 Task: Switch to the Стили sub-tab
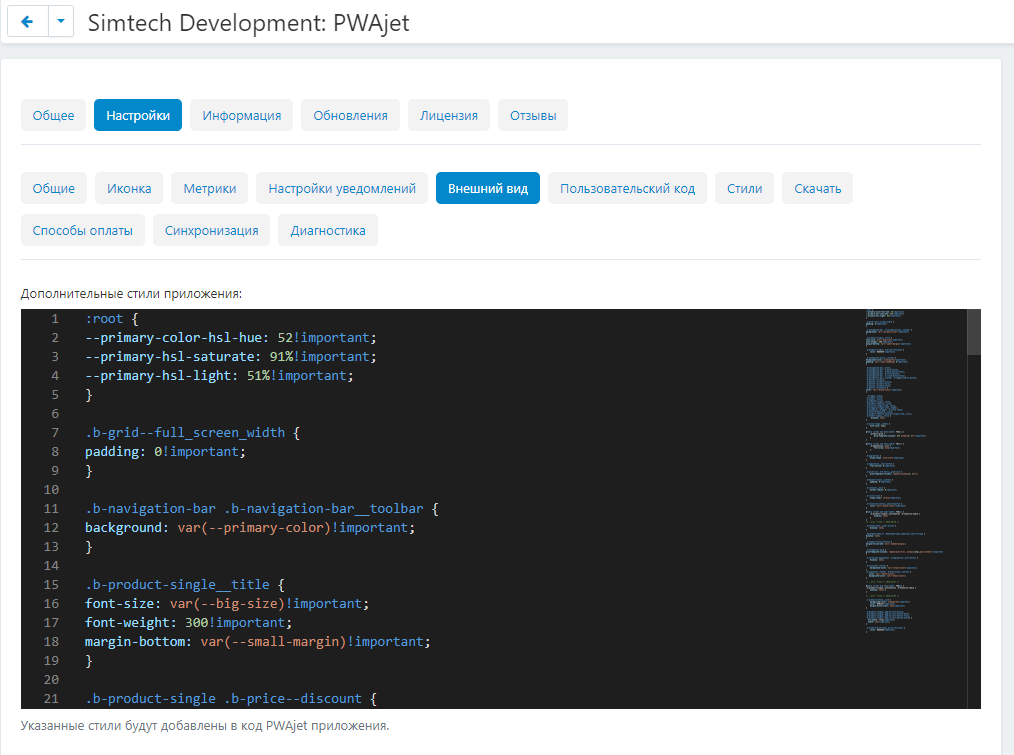point(744,188)
